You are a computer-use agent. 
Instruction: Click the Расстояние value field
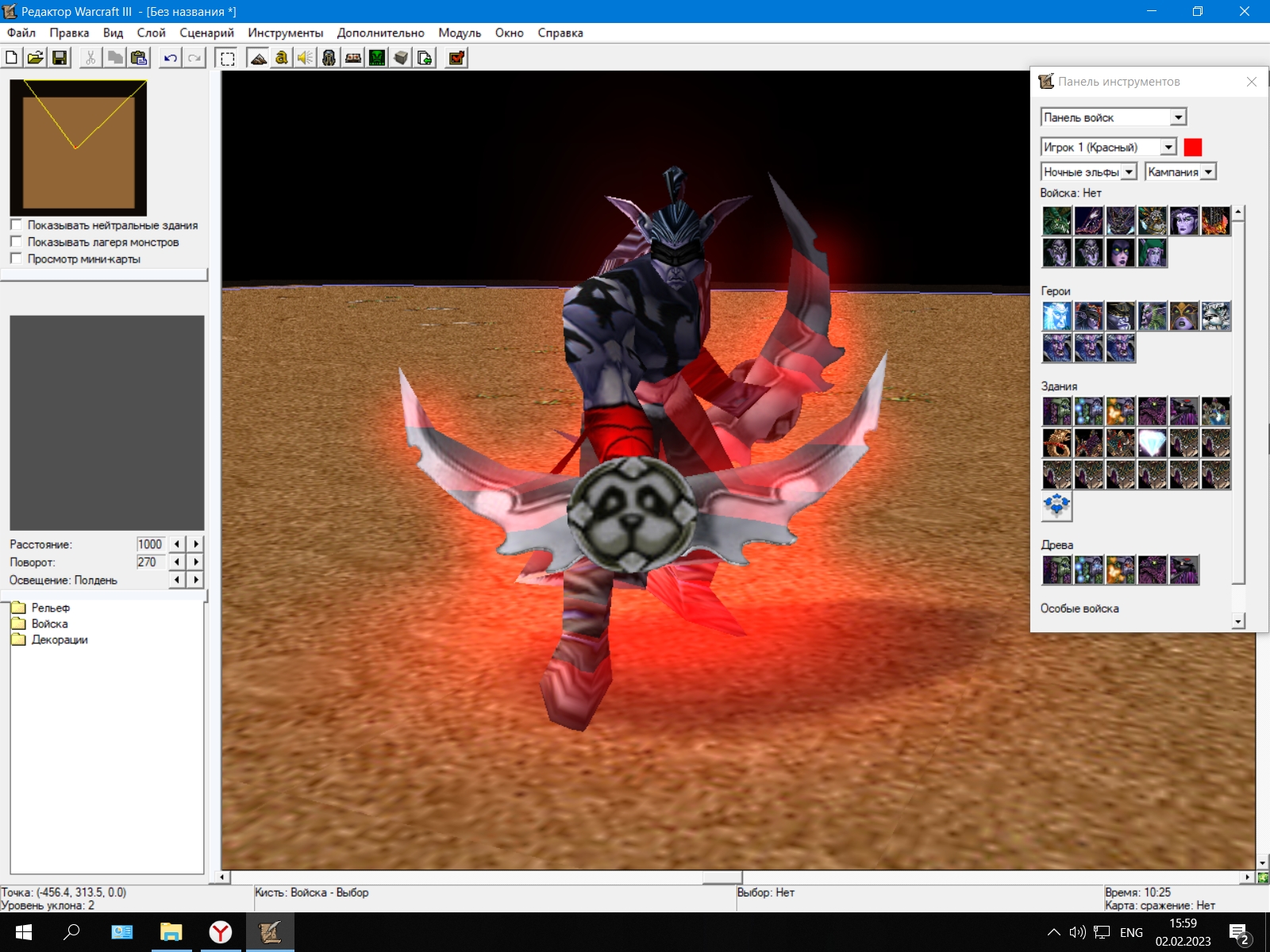point(151,544)
